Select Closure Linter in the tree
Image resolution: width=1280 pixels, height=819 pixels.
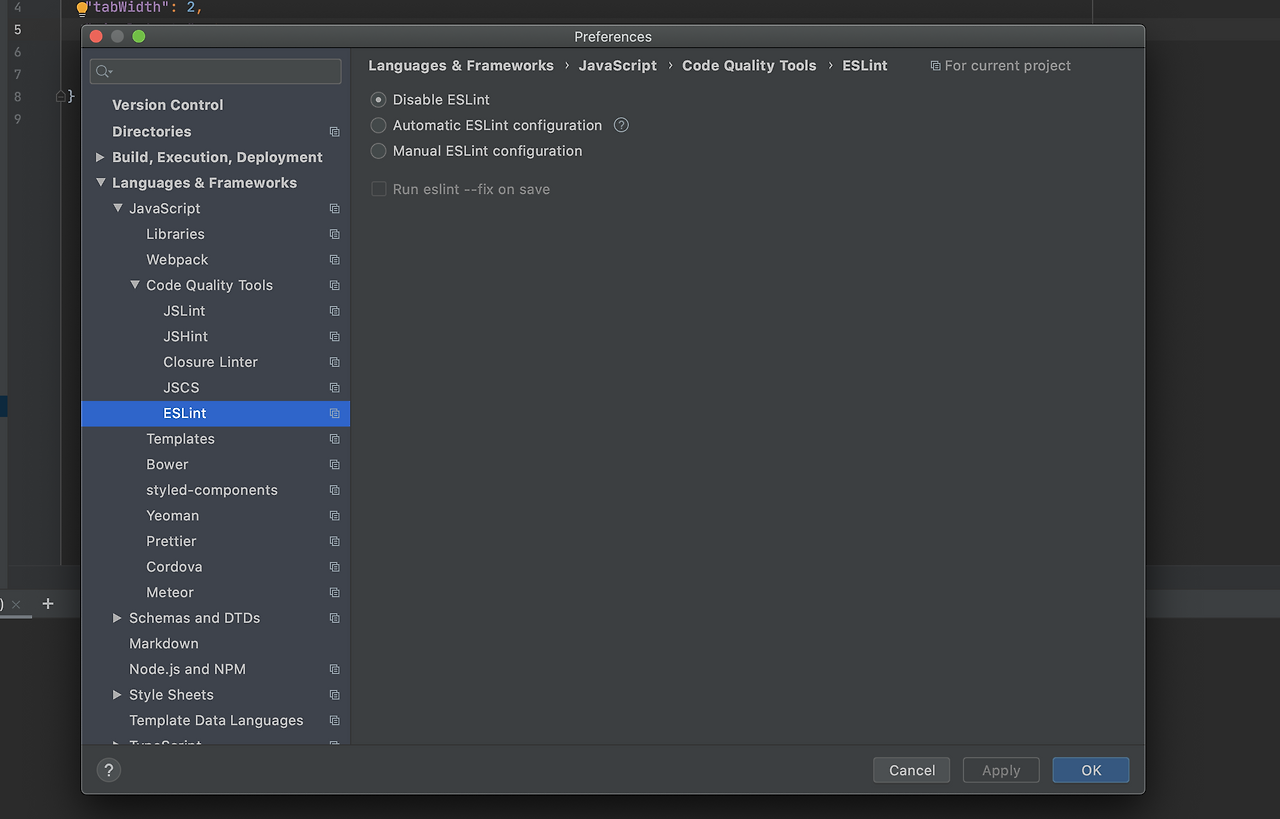click(x=210, y=362)
